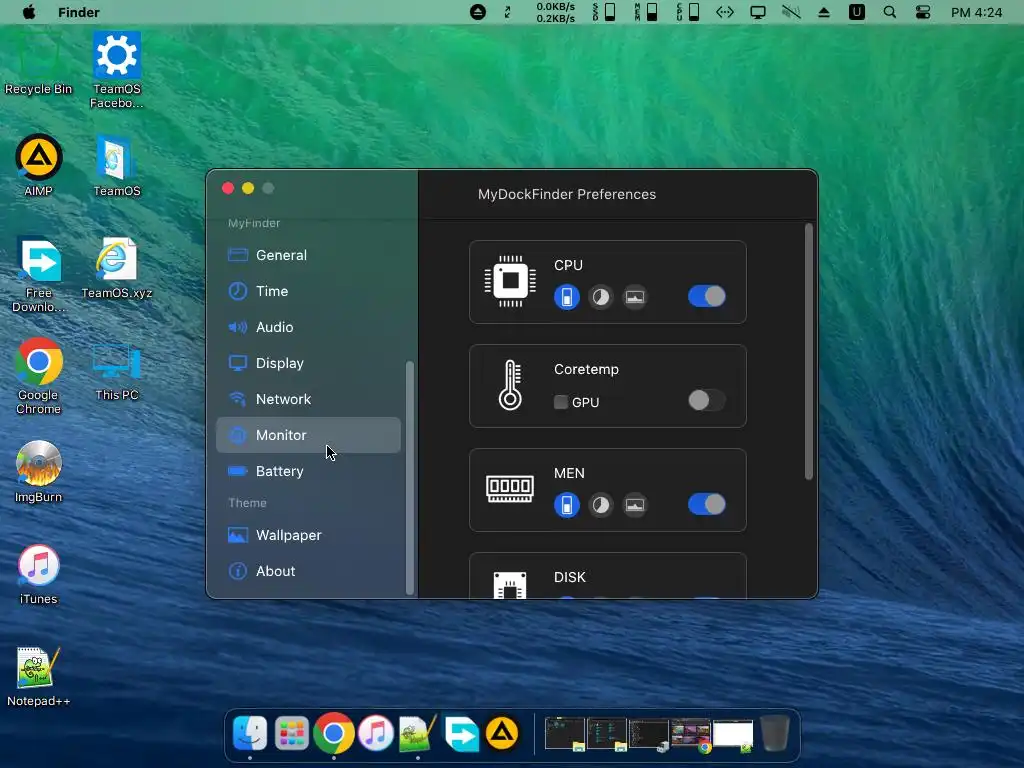The height and width of the screenshot is (768, 1024).
Task: Go to the Display settings
Action: click(x=308, y=363)
